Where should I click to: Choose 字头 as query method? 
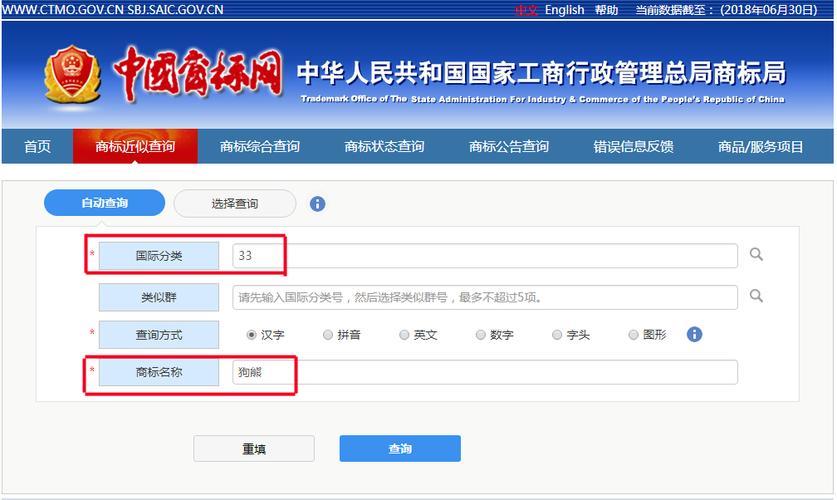click(x=557, y=335)
